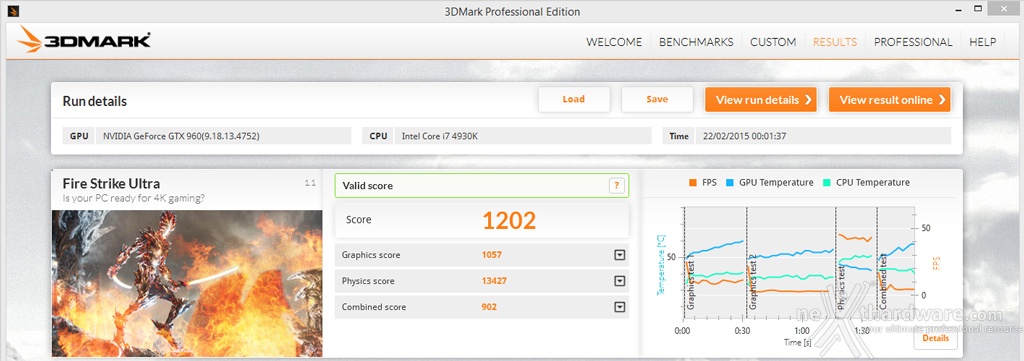Open the CUSTOM tab
This screenshot has width=1024, height=361.
point(773,42)
